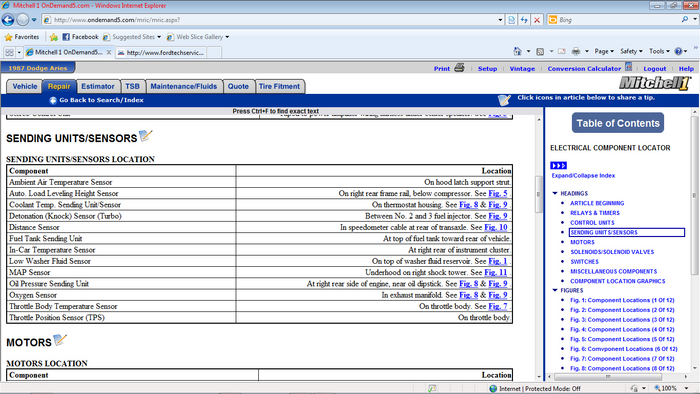
Task: Click Go Back to Search/Index
Action: coord(96,100)
